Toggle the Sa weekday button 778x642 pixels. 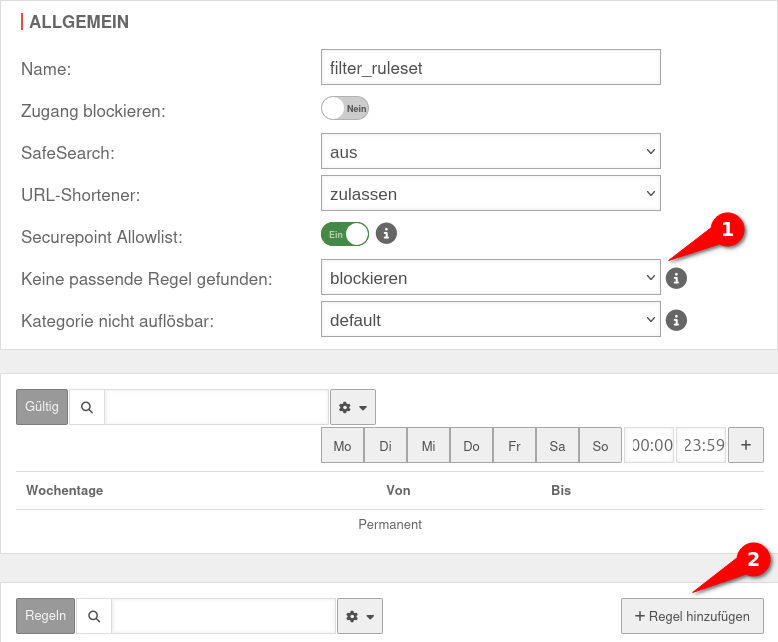(557, 446)
